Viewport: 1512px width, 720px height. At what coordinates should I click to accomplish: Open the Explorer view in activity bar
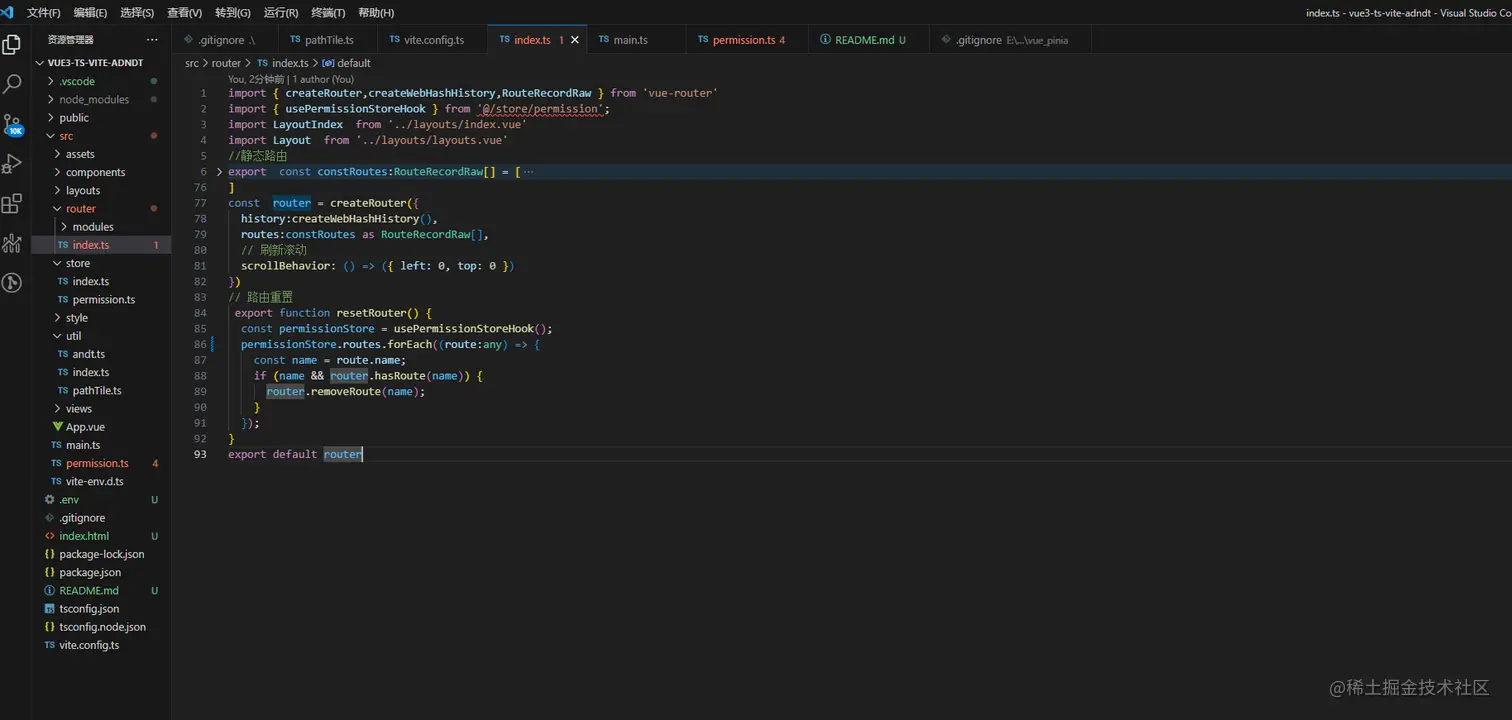pos(12,45)
